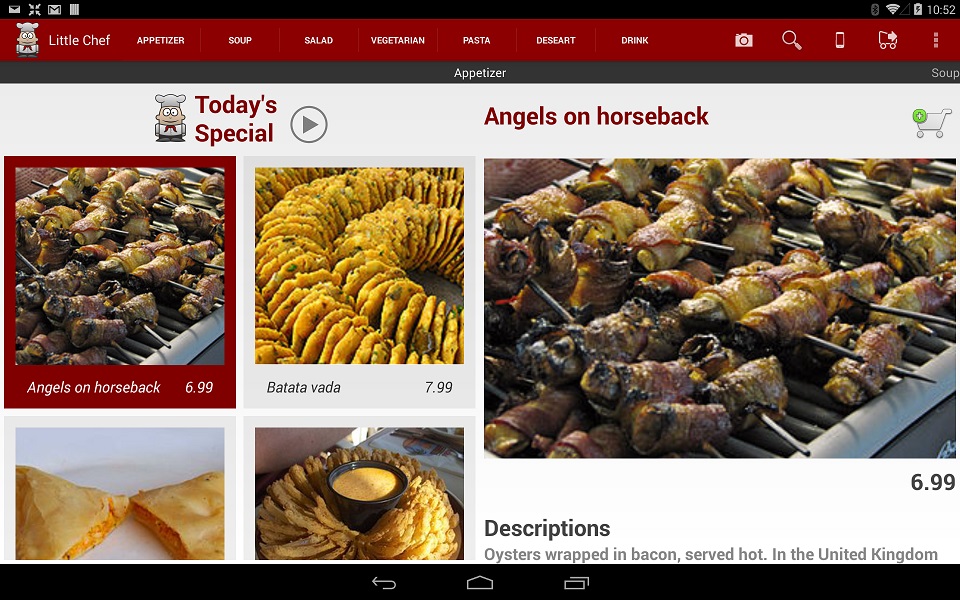Select the Angels on horseback card
This screenshot has width=960, height=600.
pyautogui.click(x=120, y=282)
